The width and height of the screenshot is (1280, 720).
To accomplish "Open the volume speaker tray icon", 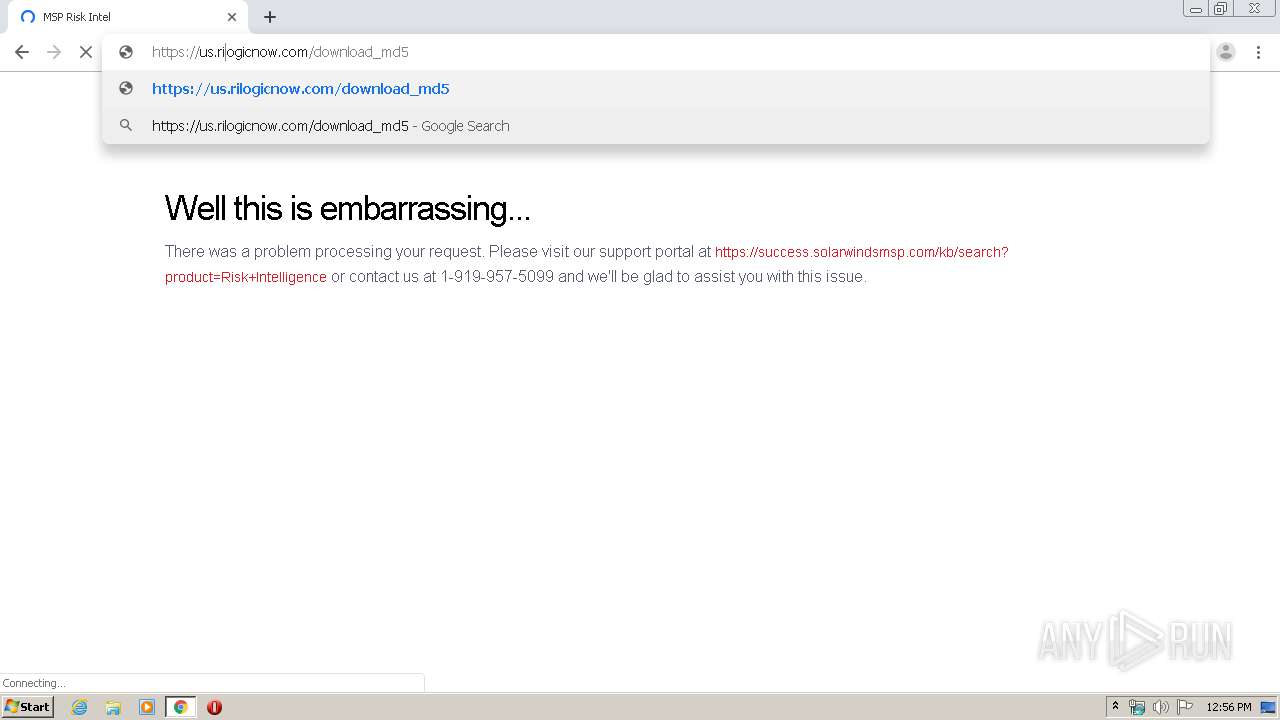I will 1161,707.
